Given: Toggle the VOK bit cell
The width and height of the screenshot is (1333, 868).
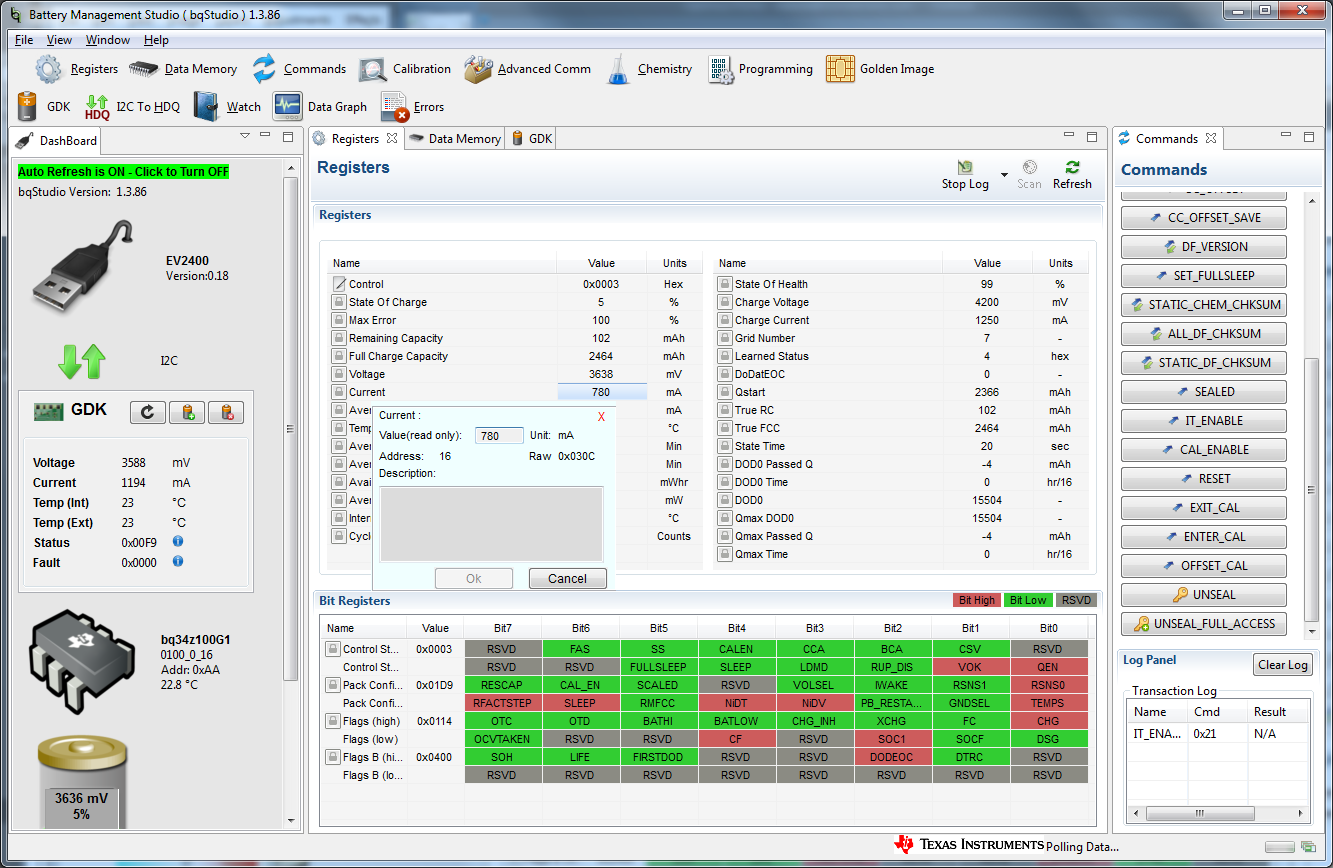Looking at the screenshot, I should coord(970,667).
